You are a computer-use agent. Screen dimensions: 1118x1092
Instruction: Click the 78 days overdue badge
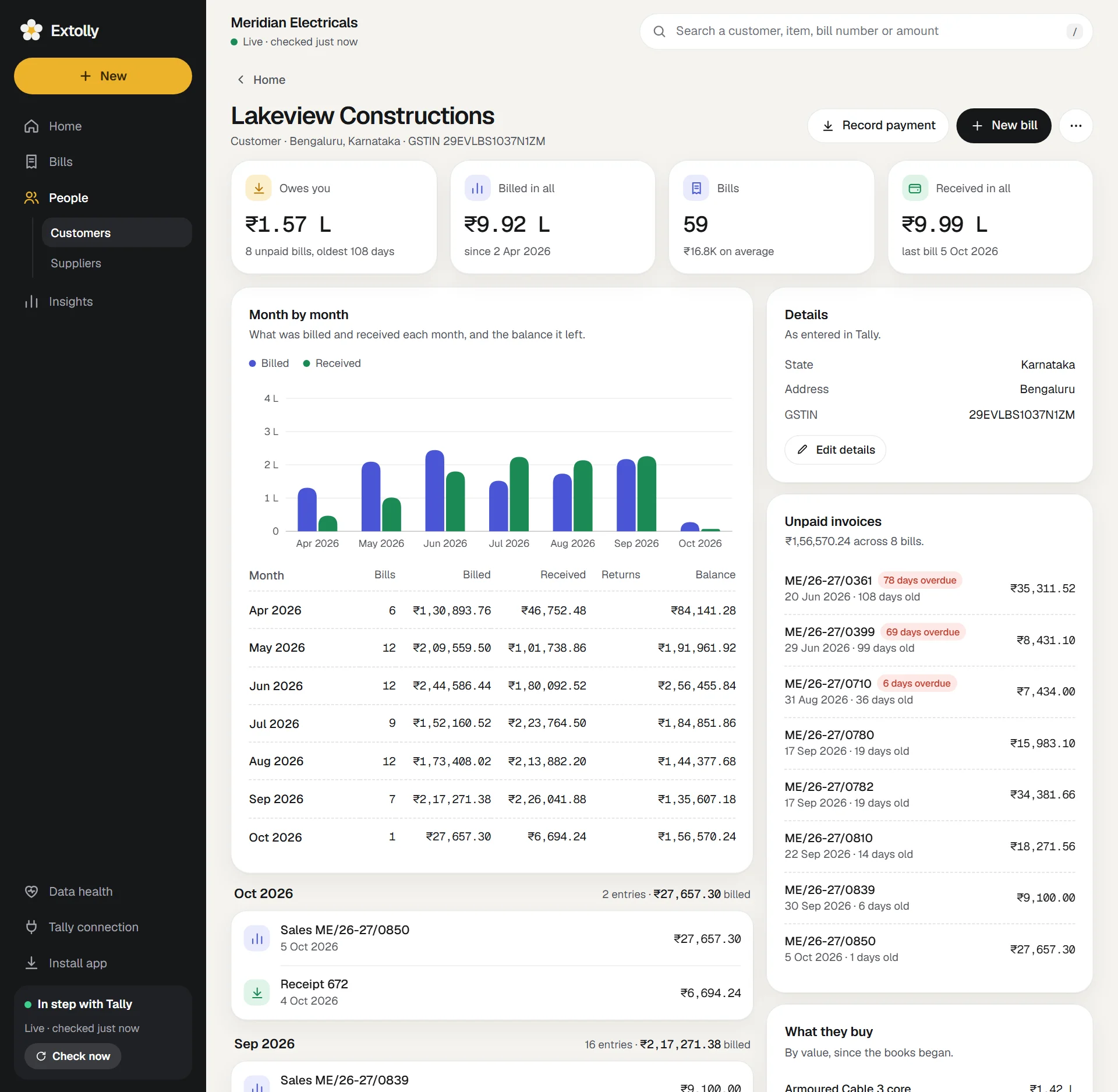[x=919, y=581]
